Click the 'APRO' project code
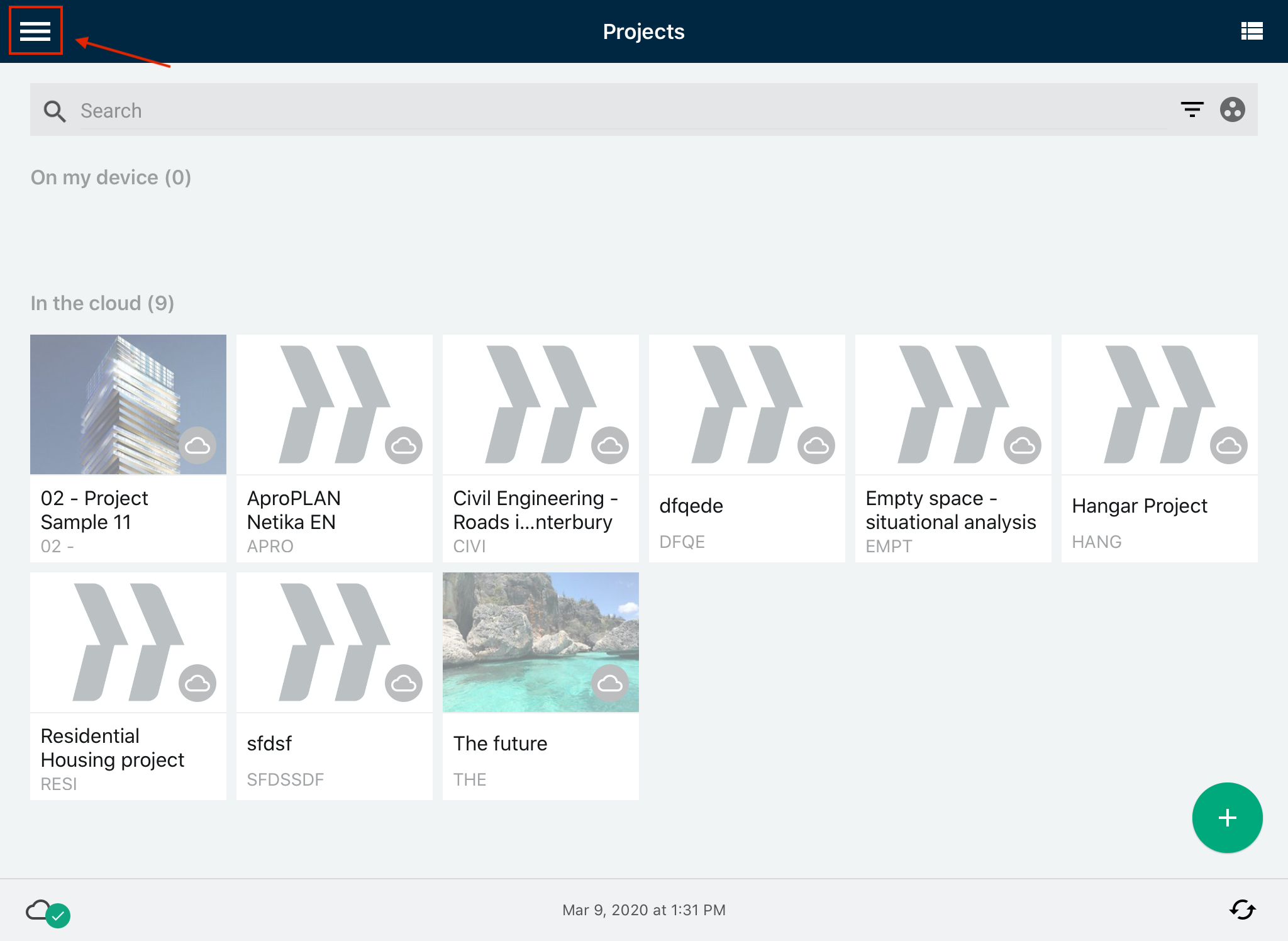The width and height of the screenshot is (1288, 941). (x=270, y=546)
